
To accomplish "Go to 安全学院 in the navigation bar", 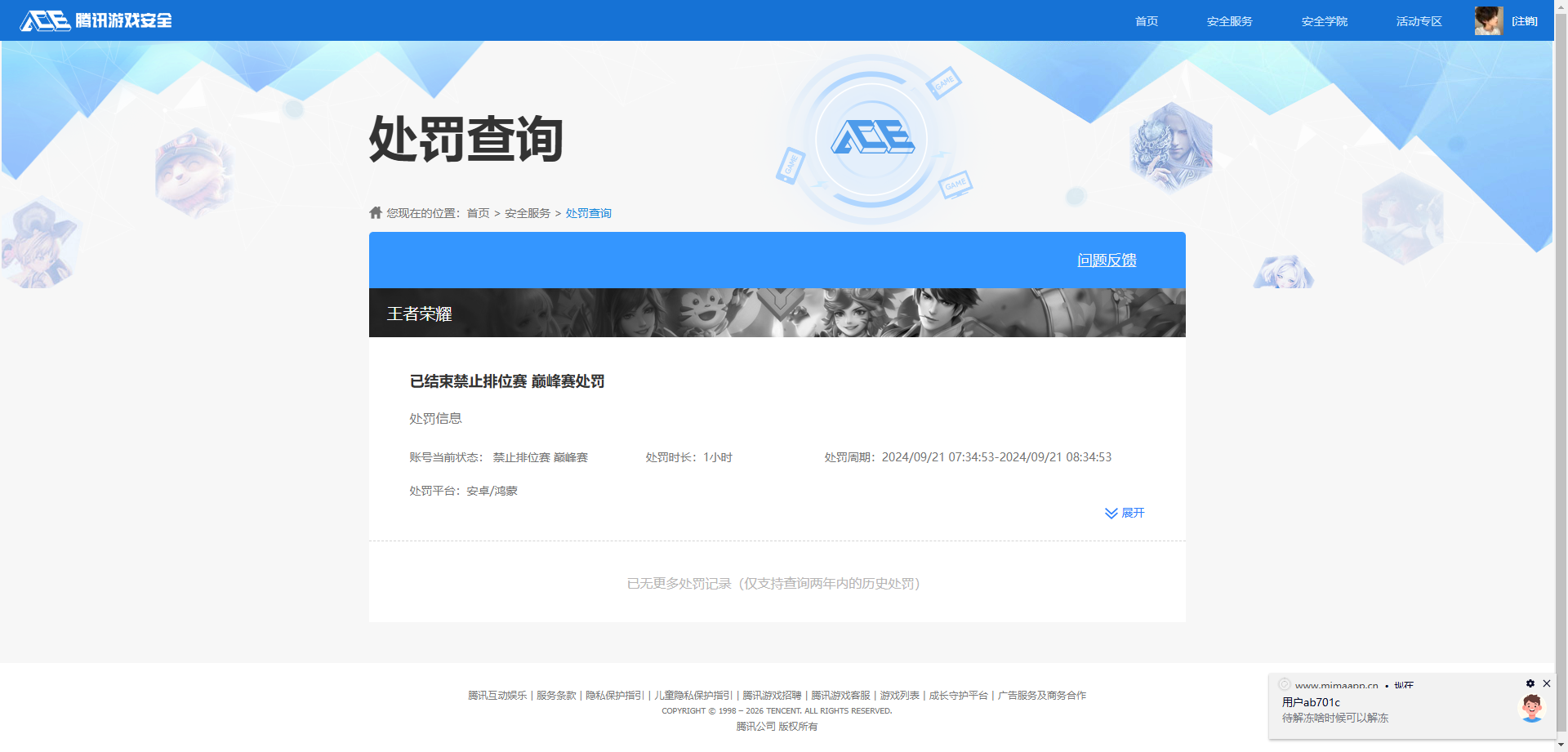I will pos(1324,20).
